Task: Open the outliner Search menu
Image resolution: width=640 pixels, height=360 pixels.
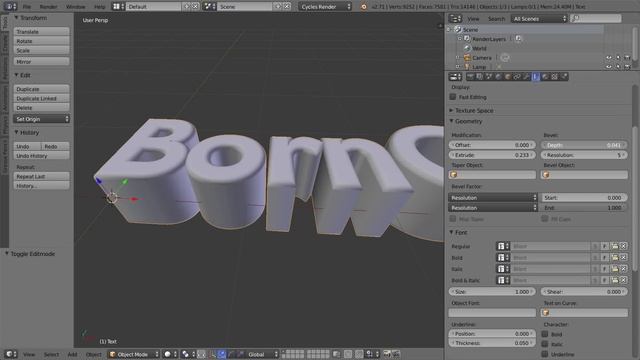Action: tap(496, 19)
